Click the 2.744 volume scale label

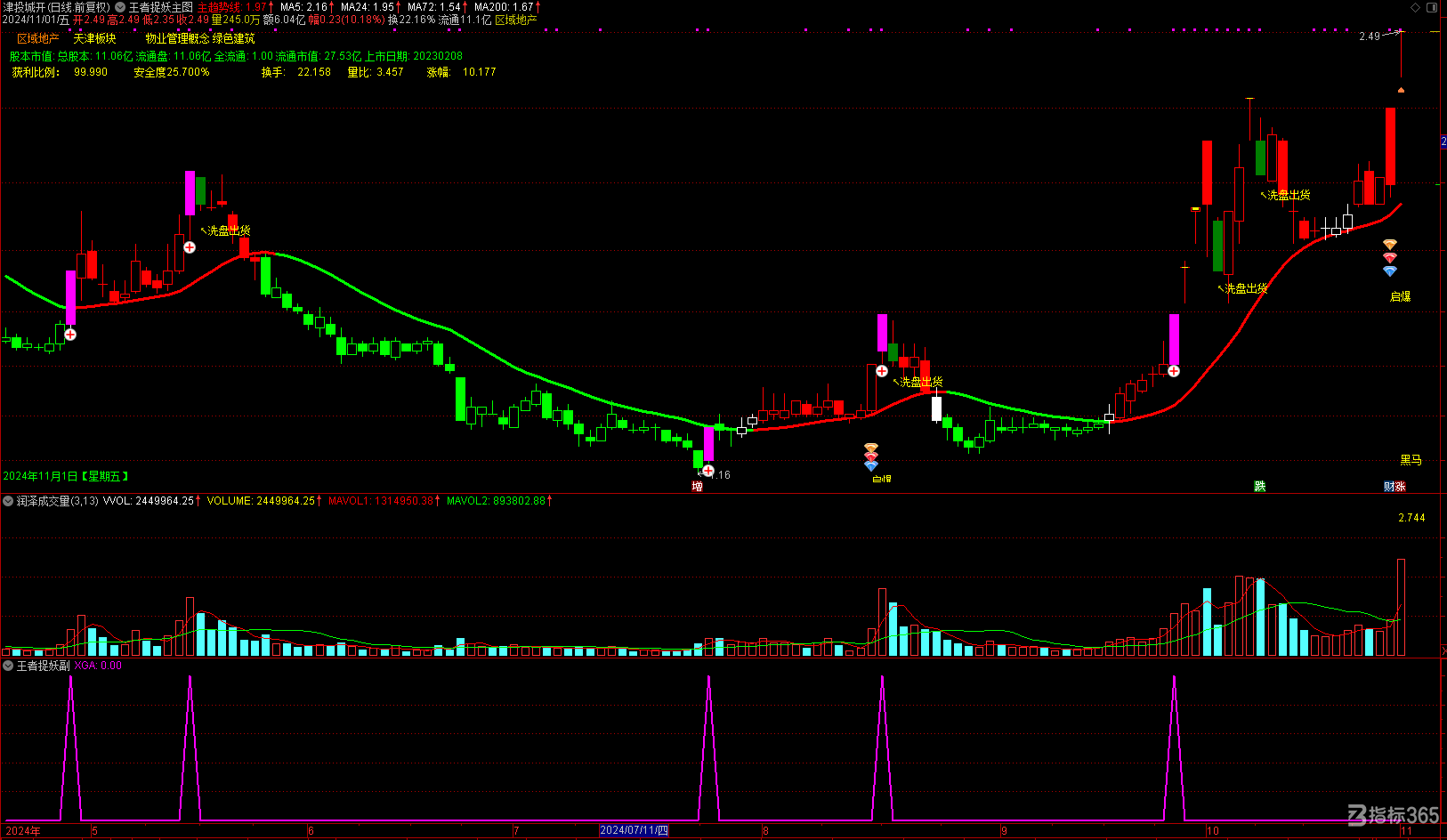1411,518
